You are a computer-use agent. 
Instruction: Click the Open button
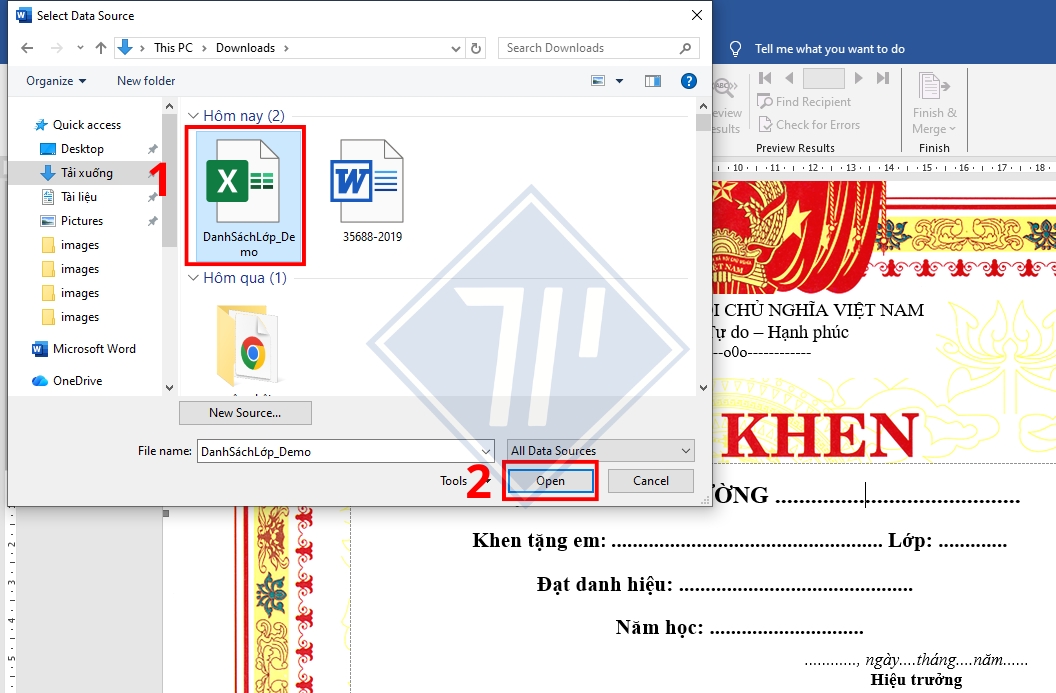coord(550,481)
